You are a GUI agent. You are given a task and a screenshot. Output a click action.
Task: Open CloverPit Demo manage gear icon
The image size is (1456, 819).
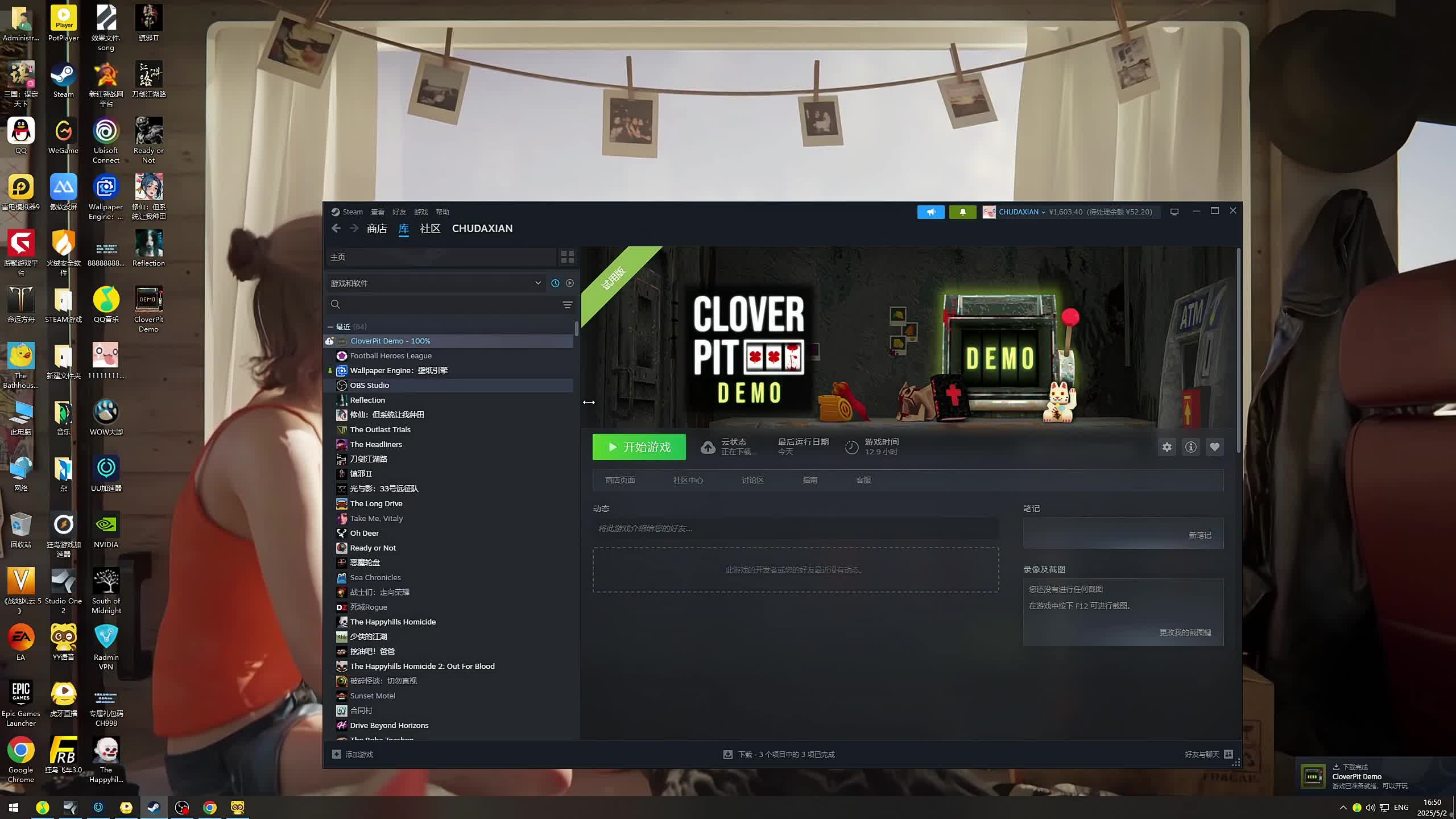click(1167, 447)
